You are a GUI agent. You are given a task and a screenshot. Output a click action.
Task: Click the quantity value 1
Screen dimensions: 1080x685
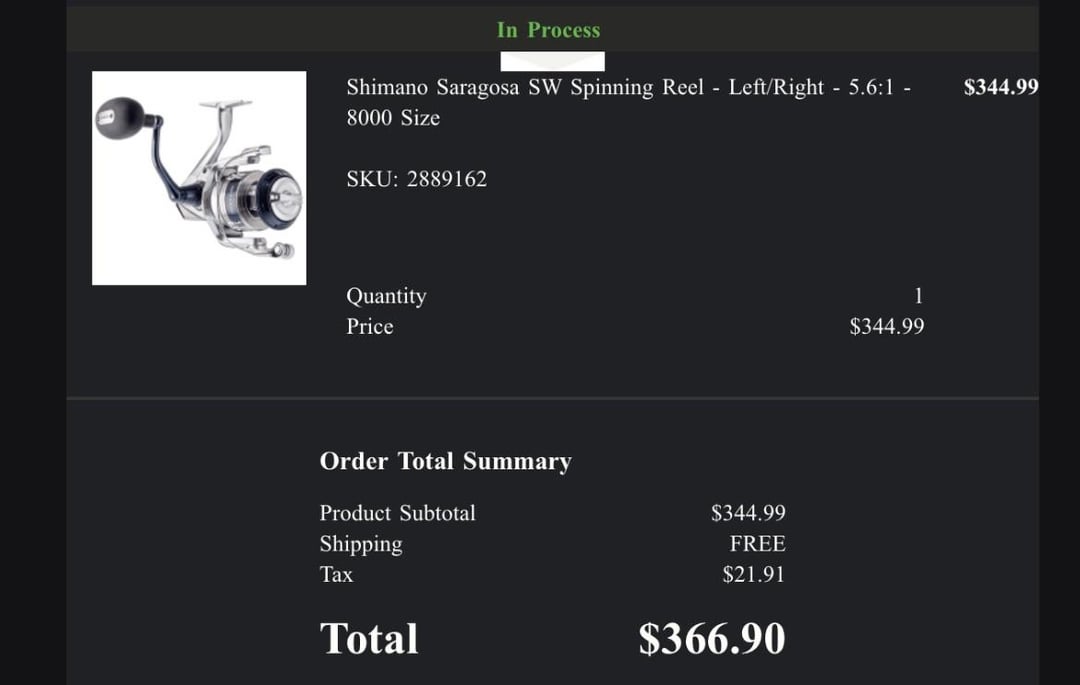[918, 296]
